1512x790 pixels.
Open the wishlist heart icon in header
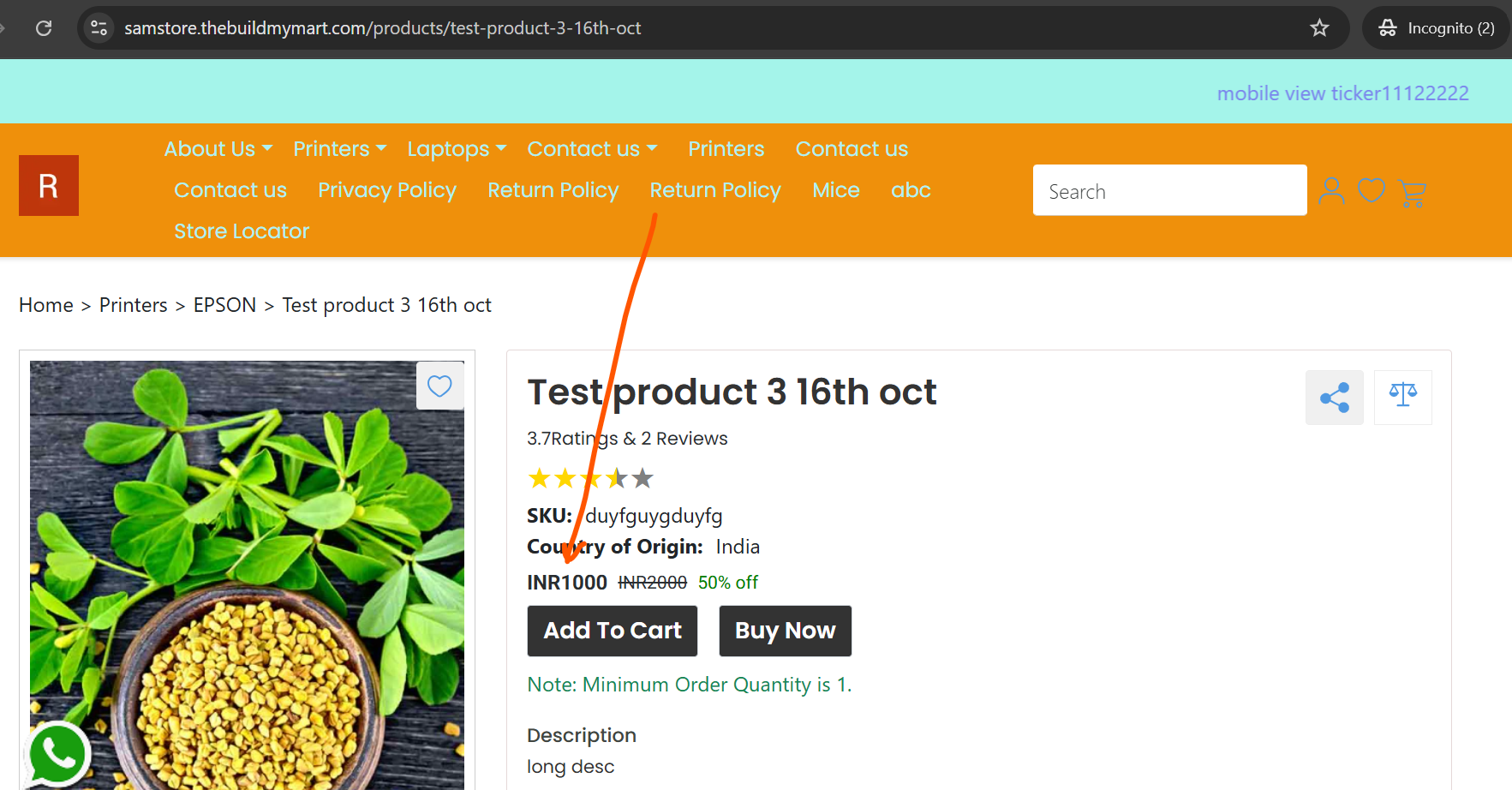(x=1372, y=190)
